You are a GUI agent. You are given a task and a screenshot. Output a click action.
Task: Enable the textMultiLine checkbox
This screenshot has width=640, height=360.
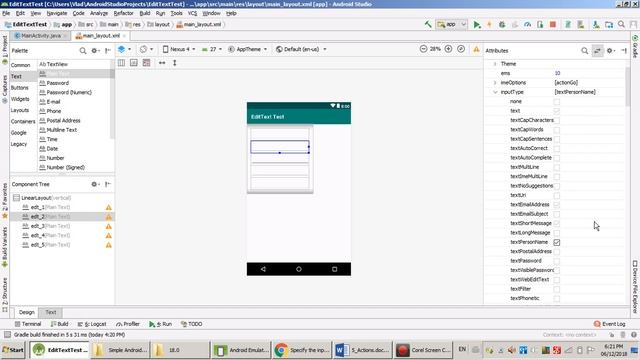pos(557,167)
